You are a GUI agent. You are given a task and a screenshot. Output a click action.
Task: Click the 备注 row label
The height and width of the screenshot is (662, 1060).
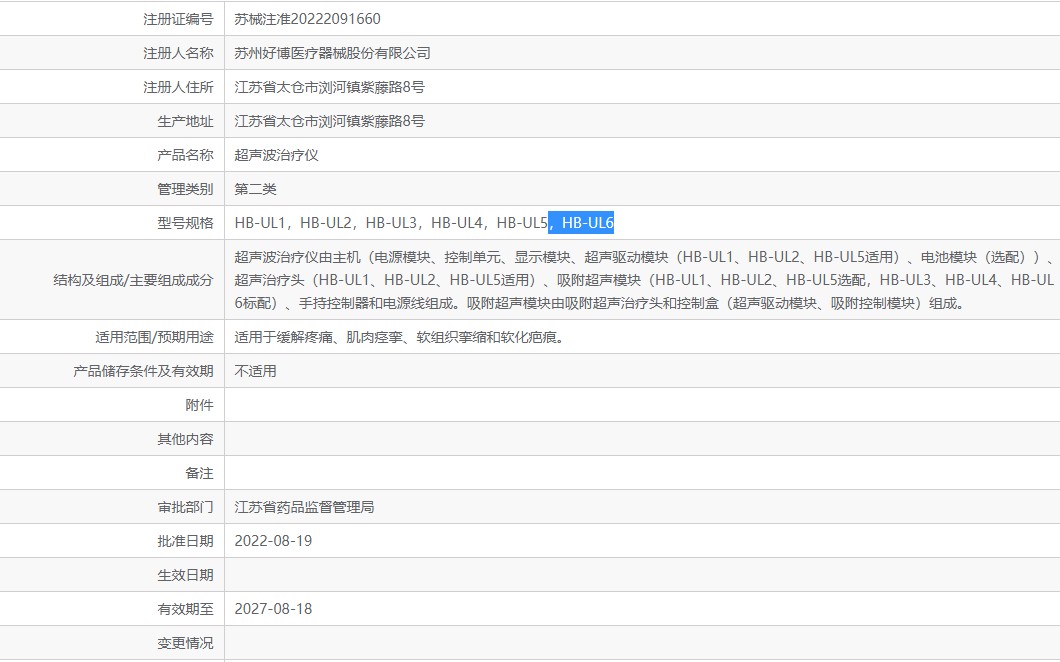(x=199, y=473)
